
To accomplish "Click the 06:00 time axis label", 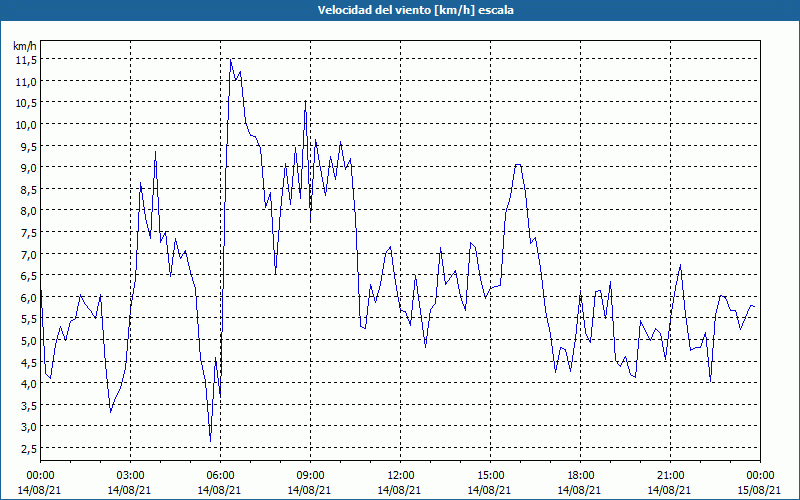I will 220,476.
